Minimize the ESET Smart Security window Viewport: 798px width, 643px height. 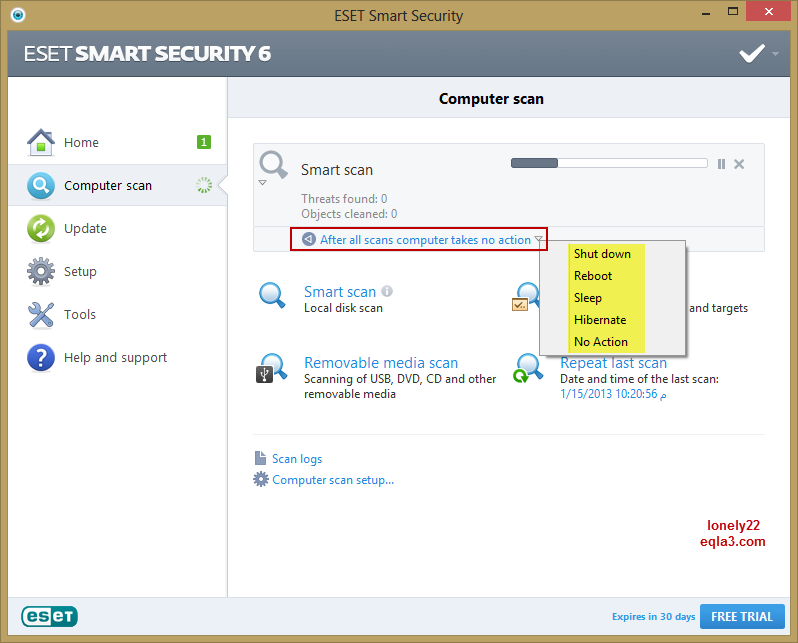(705, 13)
